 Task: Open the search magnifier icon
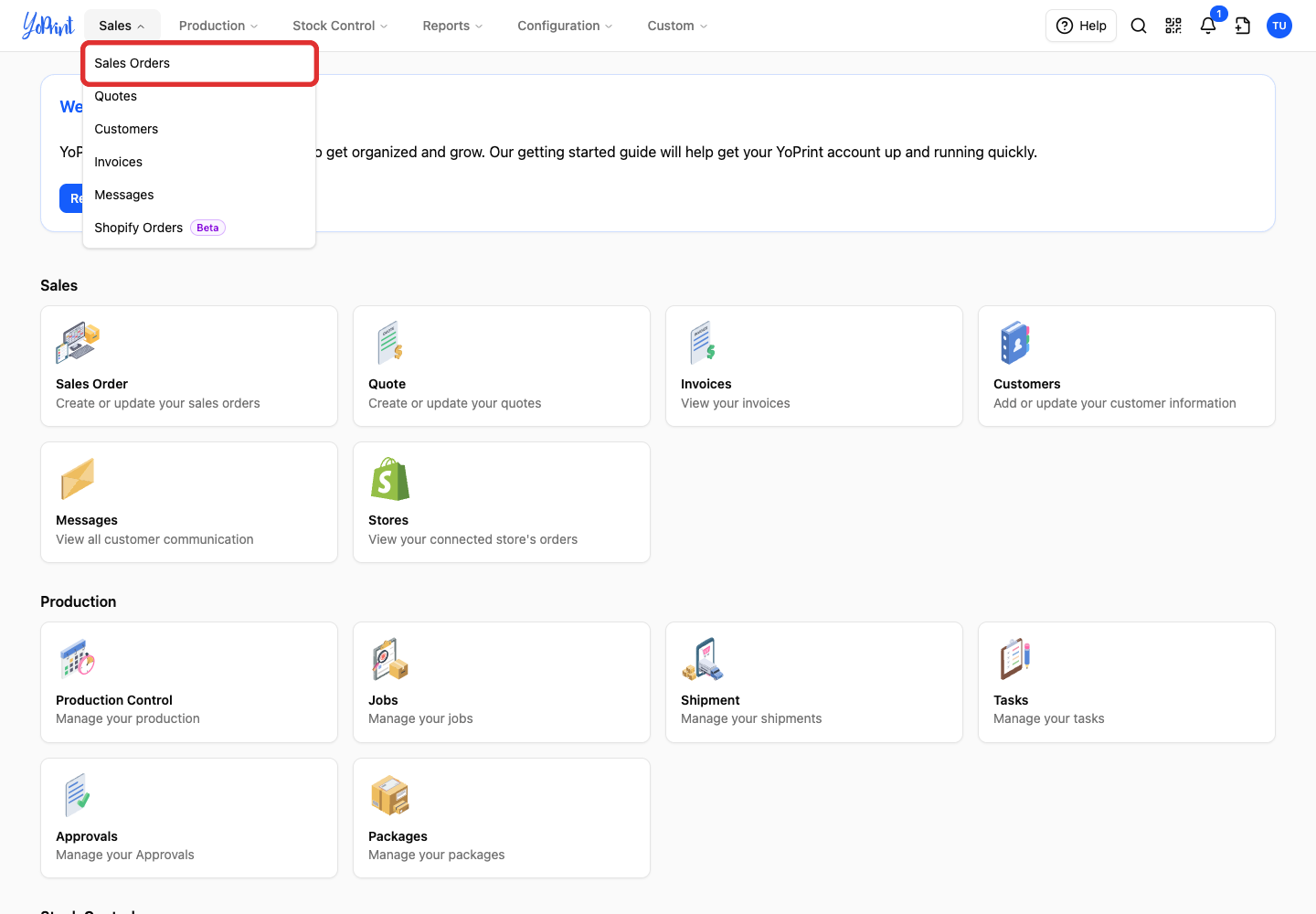[x=1139, y=26]
